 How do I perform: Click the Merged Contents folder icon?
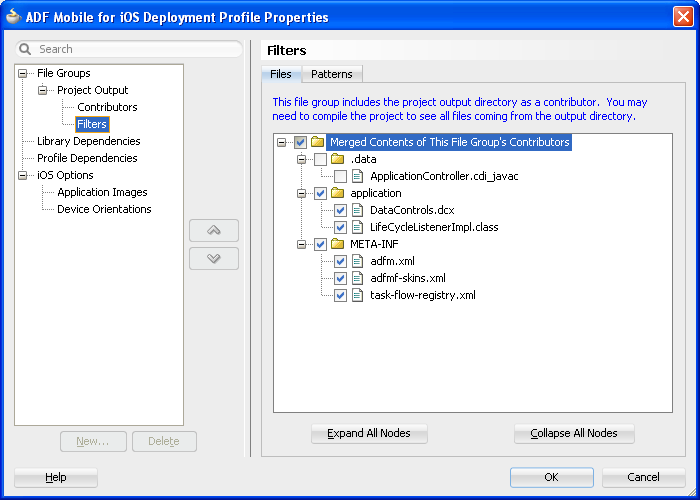(x=317, y=142)
